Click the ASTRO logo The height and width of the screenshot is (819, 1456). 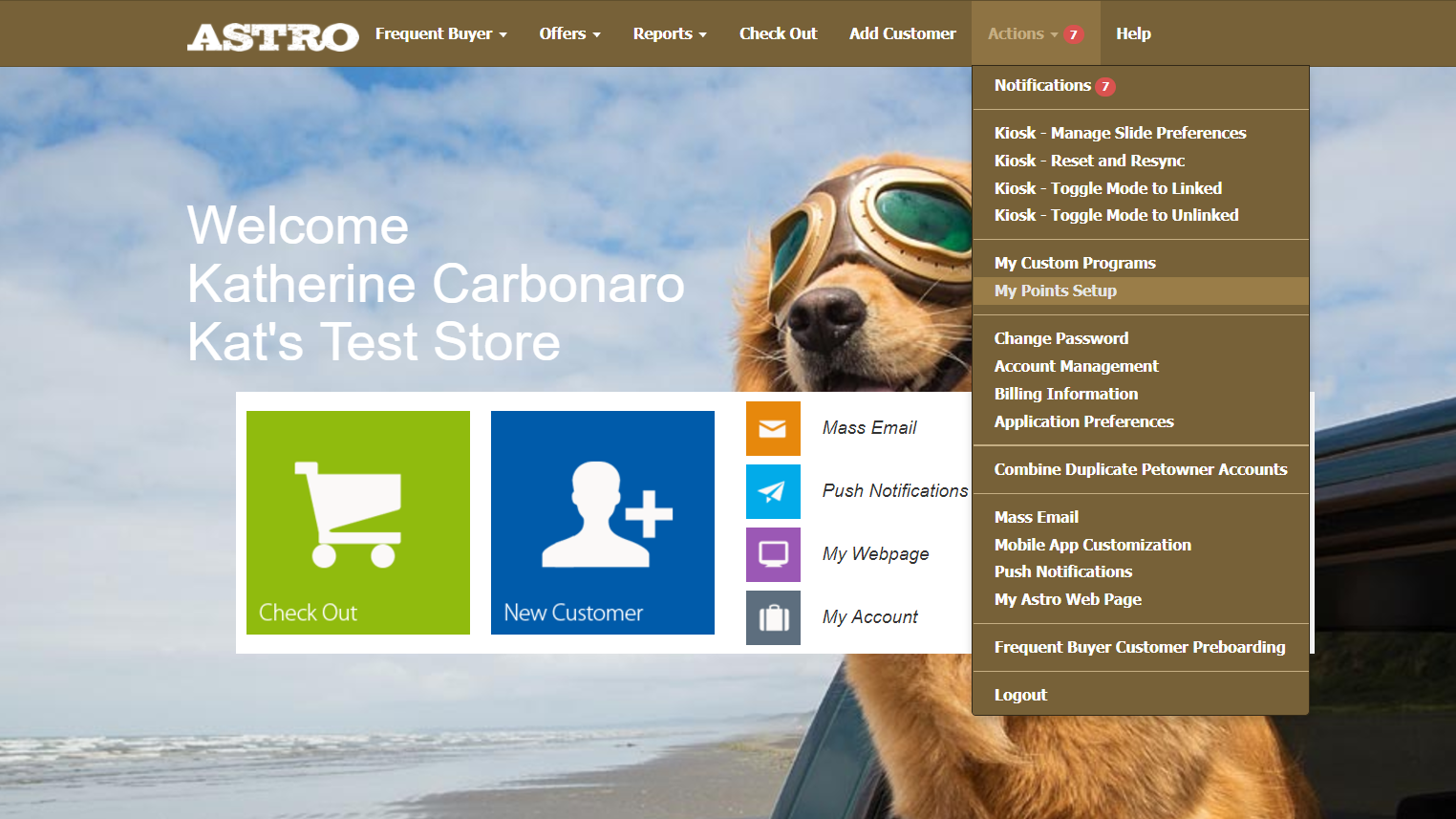(273, 35)
